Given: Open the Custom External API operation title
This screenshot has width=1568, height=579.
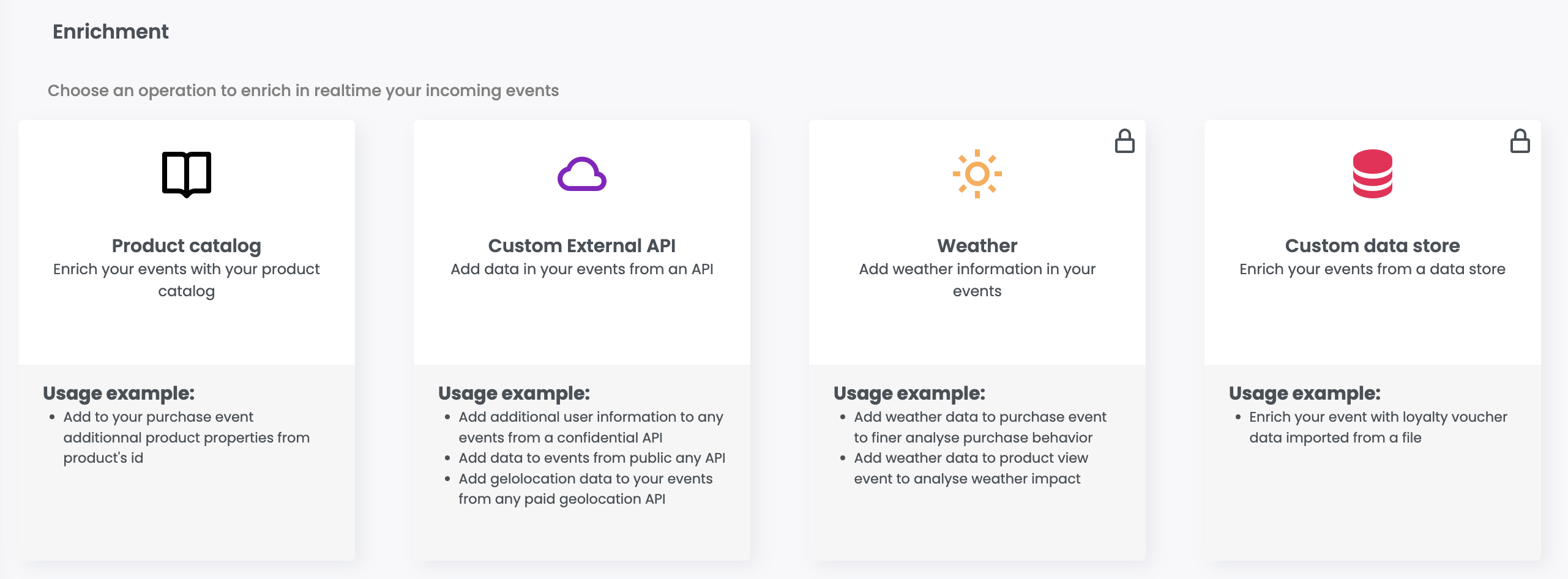Looking at the screenshot, I should 581,245.
